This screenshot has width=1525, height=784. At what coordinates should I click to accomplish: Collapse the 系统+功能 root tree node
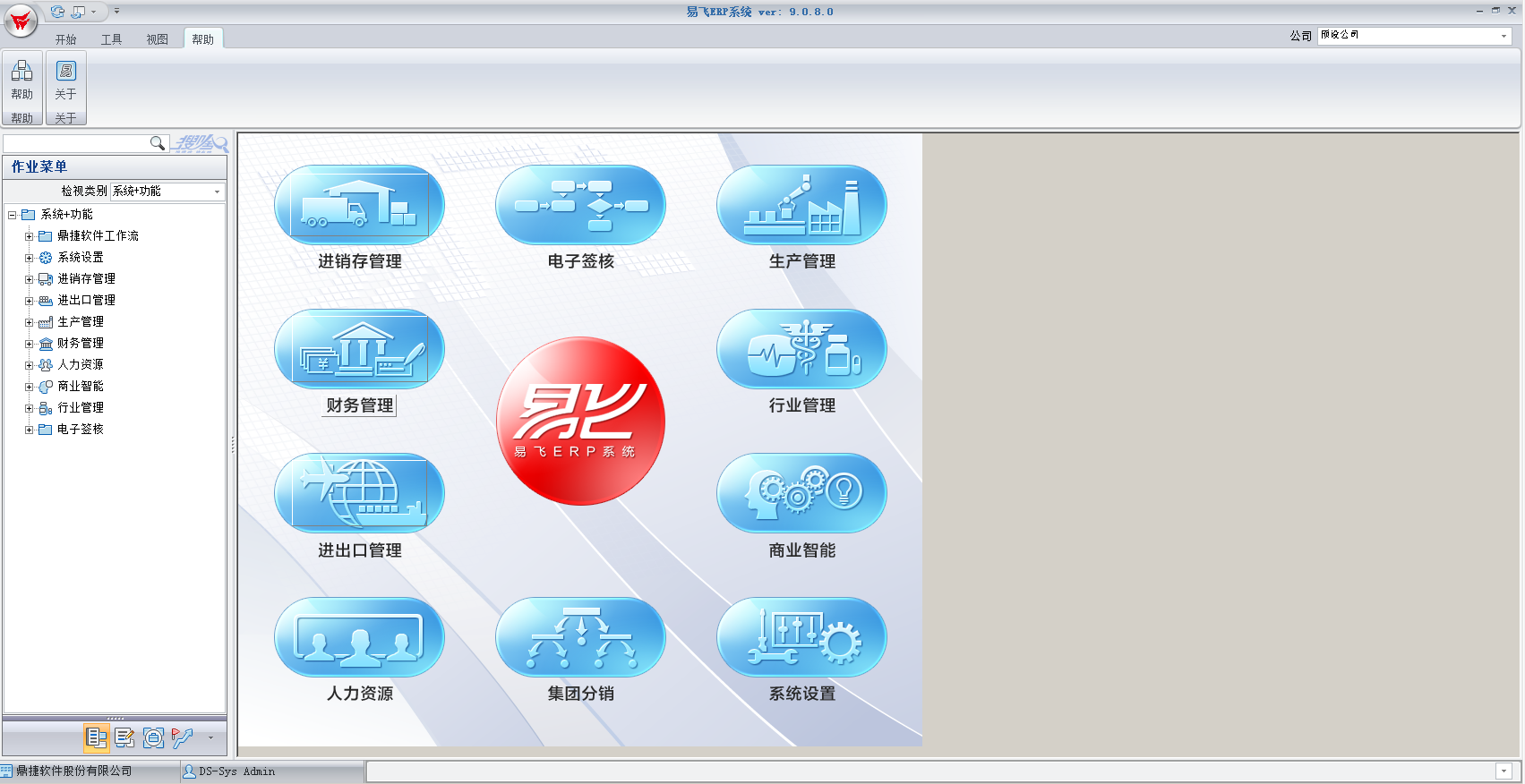click(13, 215)
